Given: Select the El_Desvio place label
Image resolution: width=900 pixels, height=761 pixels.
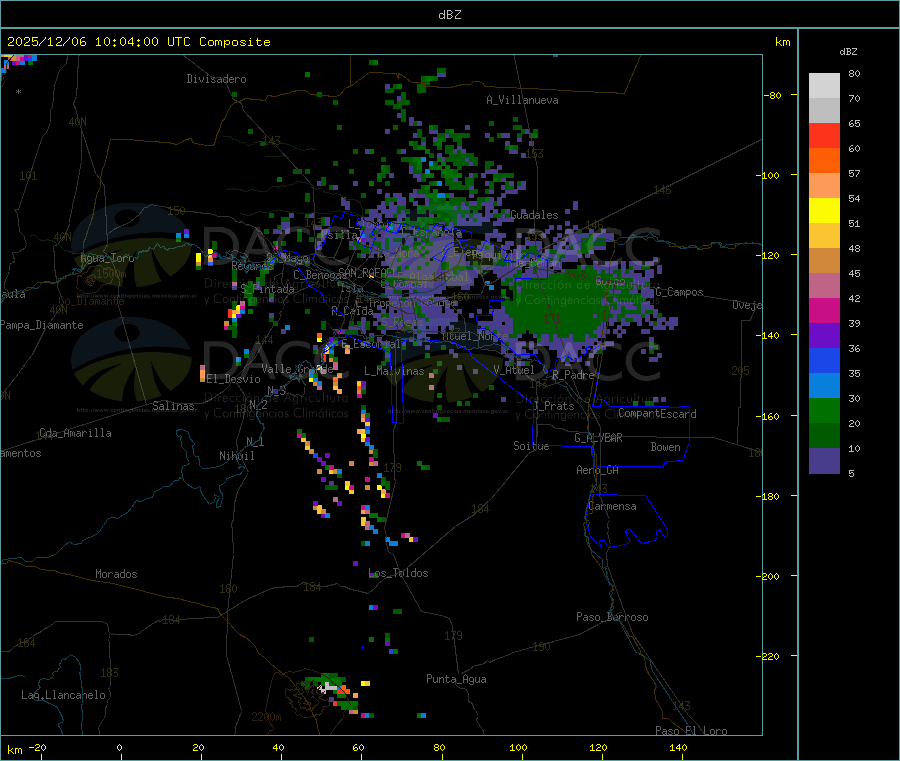Looking at the screenshot, I should pyautogui.click(x=234, y=379).
